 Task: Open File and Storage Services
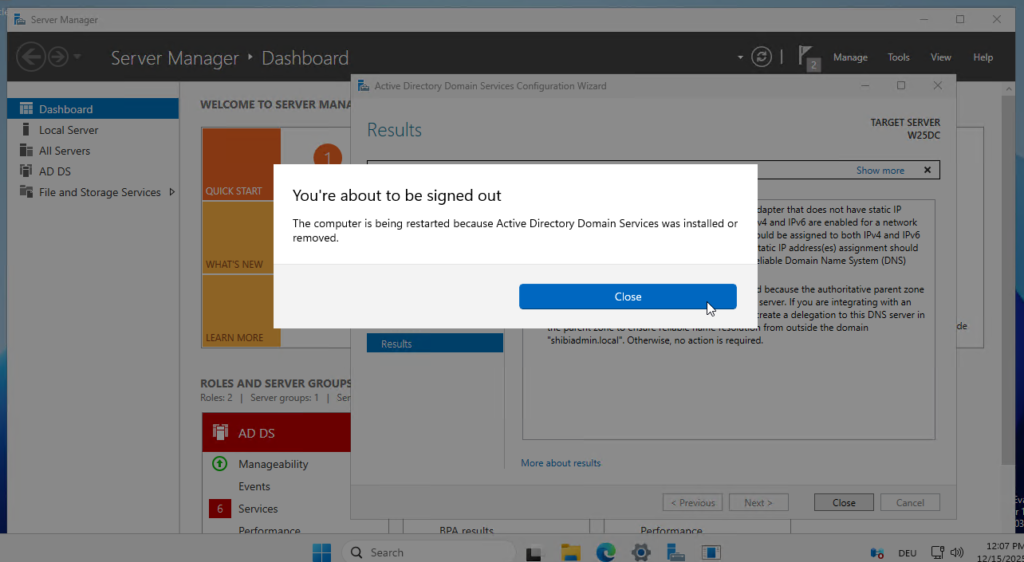(x=99, y=192)
